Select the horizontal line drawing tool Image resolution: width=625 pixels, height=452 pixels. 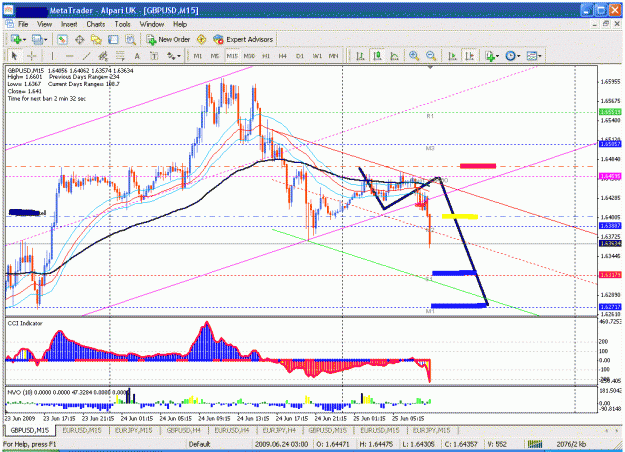pyautogui.click(x=69, y=56)
